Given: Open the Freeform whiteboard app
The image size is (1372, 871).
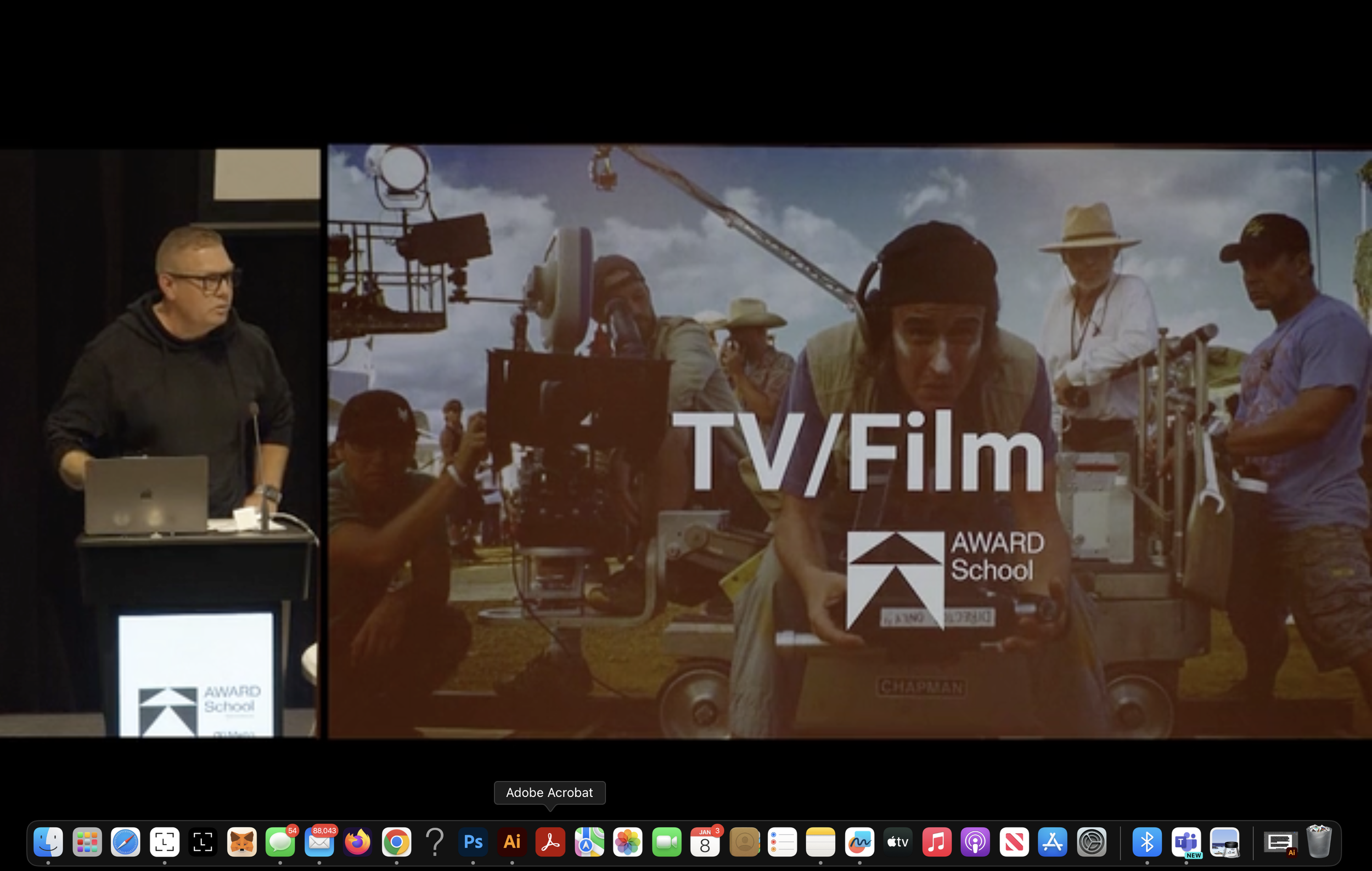Looking at the screenshot, I should 859,842.
